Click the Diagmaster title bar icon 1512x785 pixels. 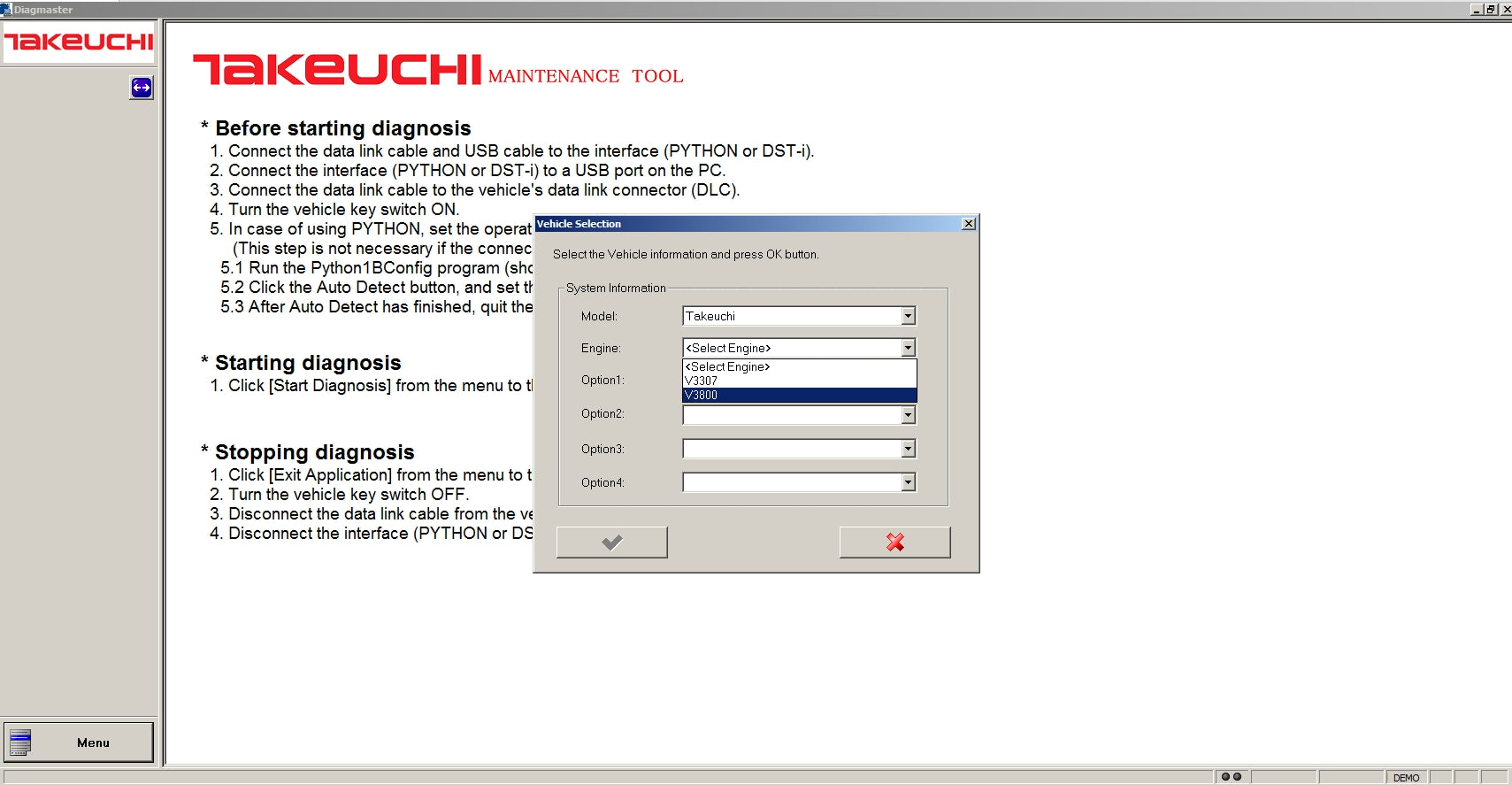(6, 10)
